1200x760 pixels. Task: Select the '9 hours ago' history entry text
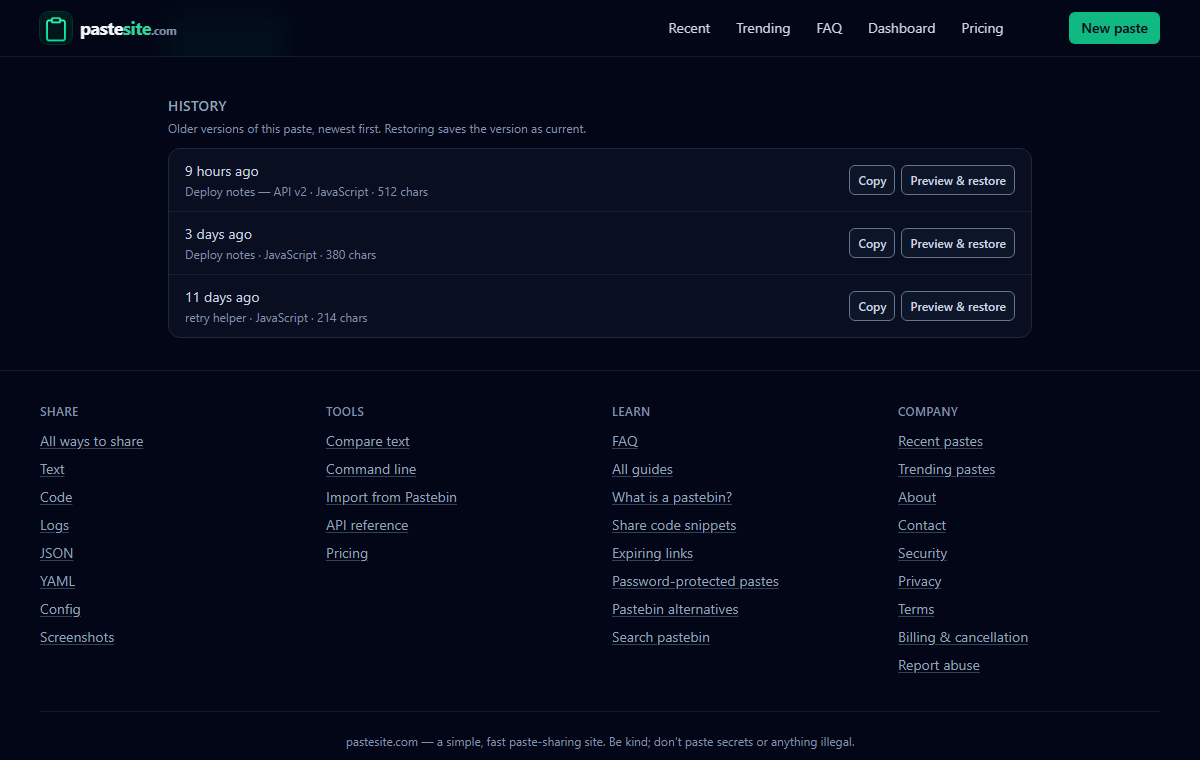222,171
